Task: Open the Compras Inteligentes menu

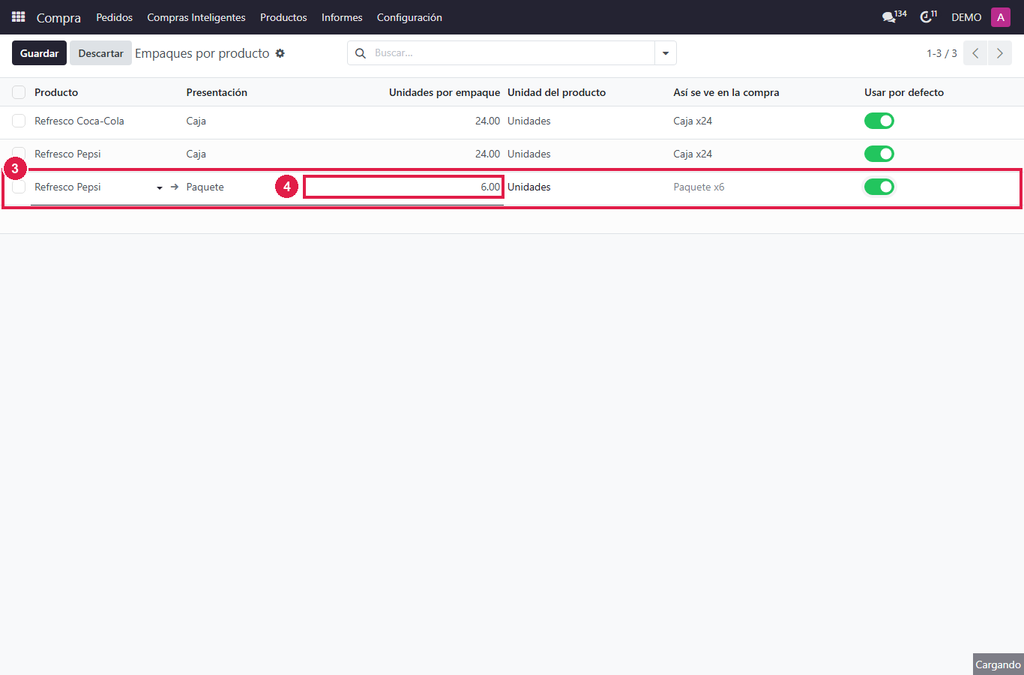Action: pyautogui.click(x=196, y=18)
